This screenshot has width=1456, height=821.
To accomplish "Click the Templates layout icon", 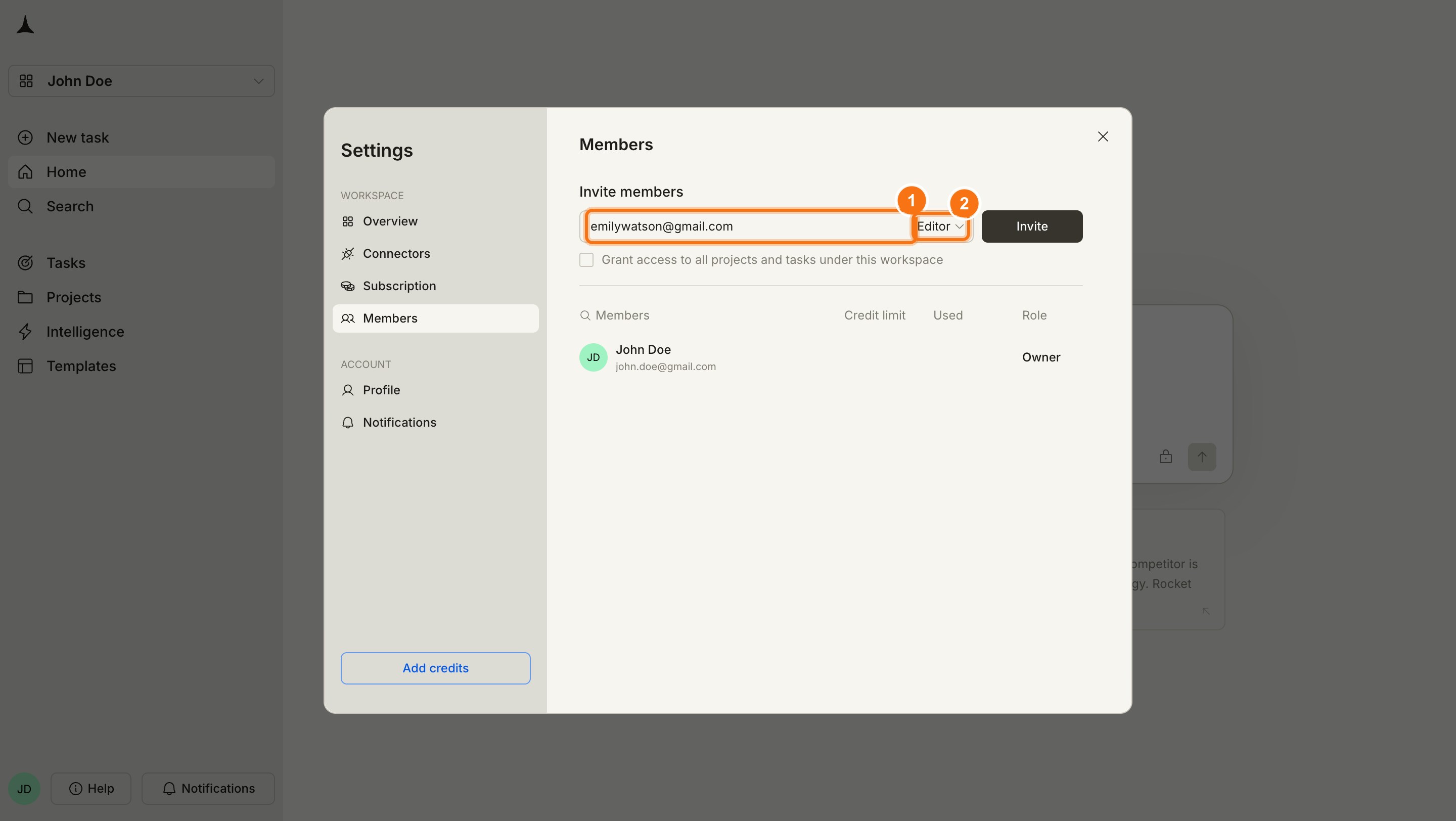I will (x=25, y=366).
